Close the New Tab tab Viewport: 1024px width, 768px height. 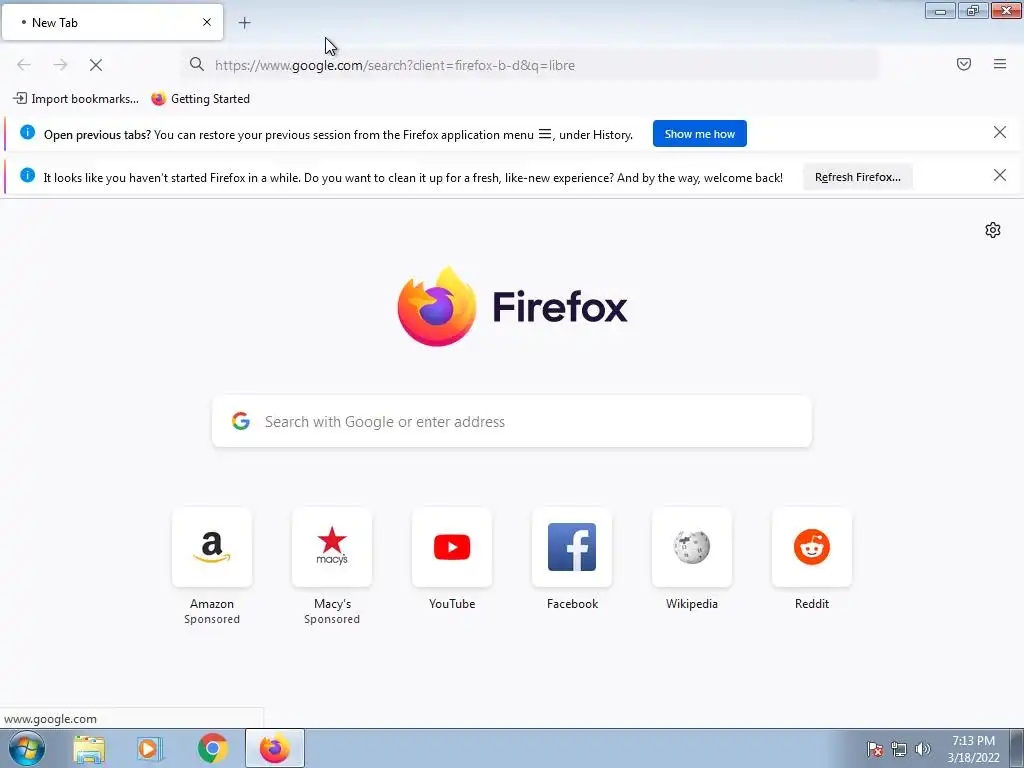pos(206,22)
